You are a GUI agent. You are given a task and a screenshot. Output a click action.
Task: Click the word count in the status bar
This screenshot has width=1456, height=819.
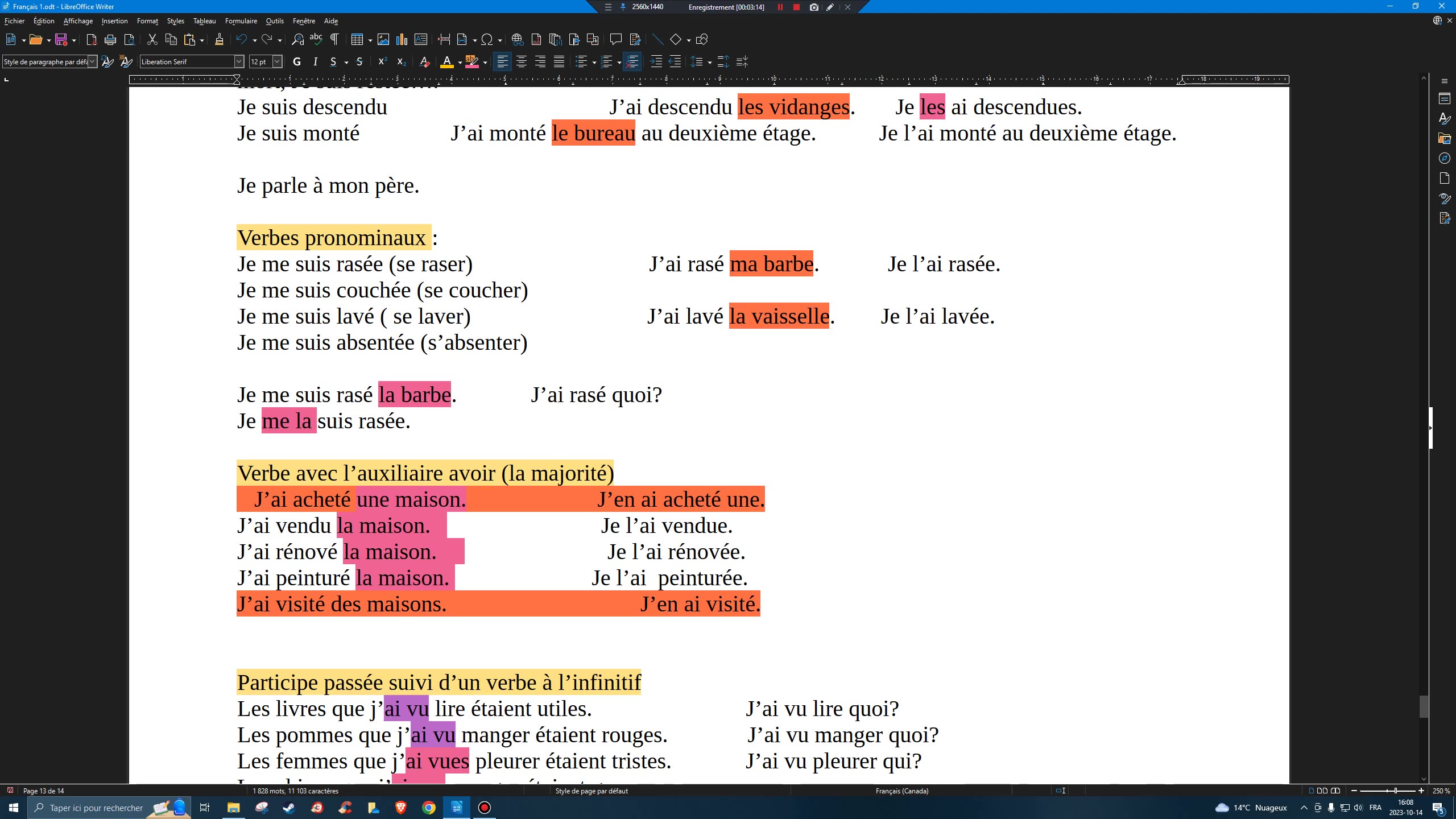pyautogui.click(x=295, y=791)
